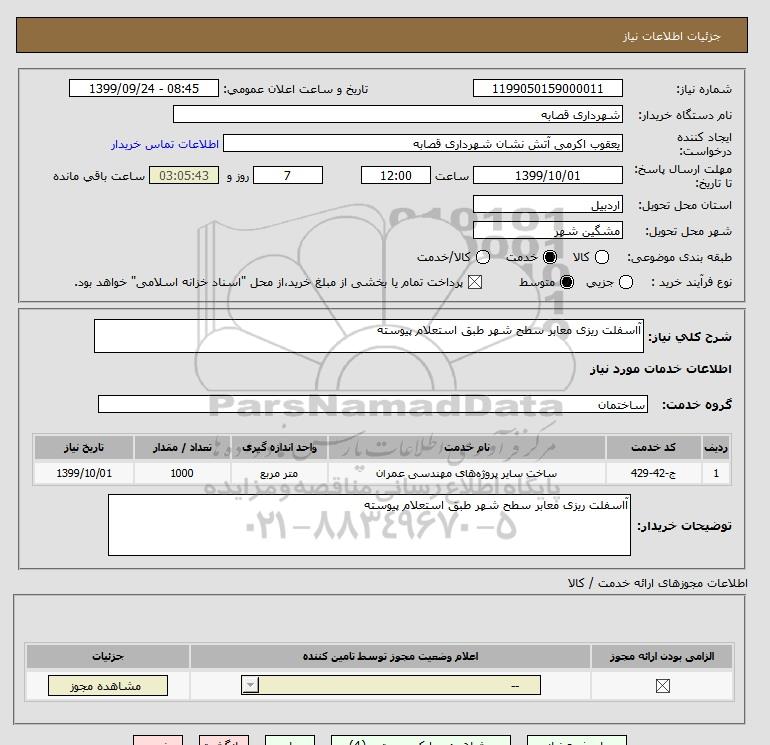Click the شرح کلی نیاز description box
770x745 pixels.
point(369,336)
